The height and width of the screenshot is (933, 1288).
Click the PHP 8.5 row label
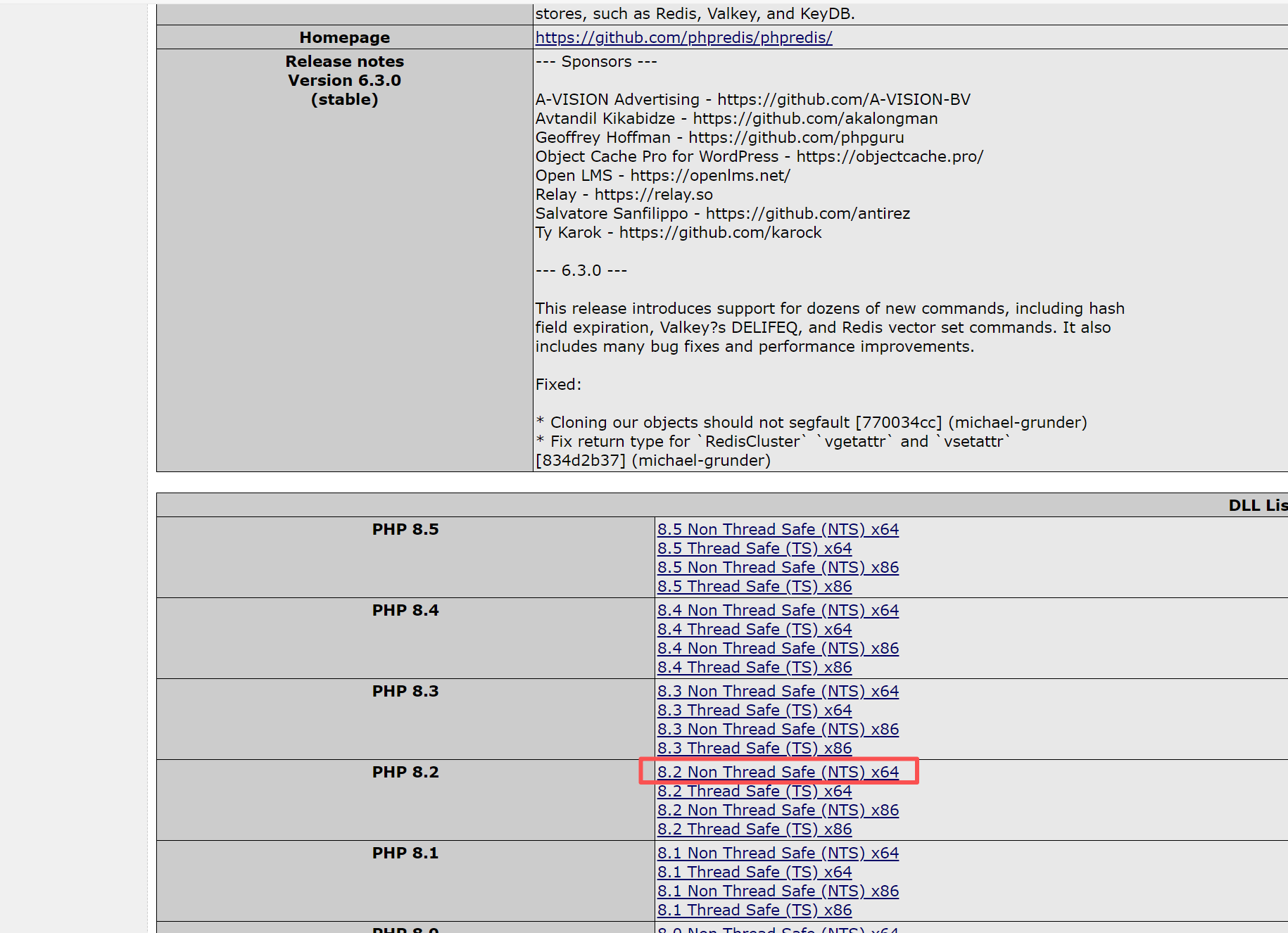pyautogui.click(x=405, y=529)
